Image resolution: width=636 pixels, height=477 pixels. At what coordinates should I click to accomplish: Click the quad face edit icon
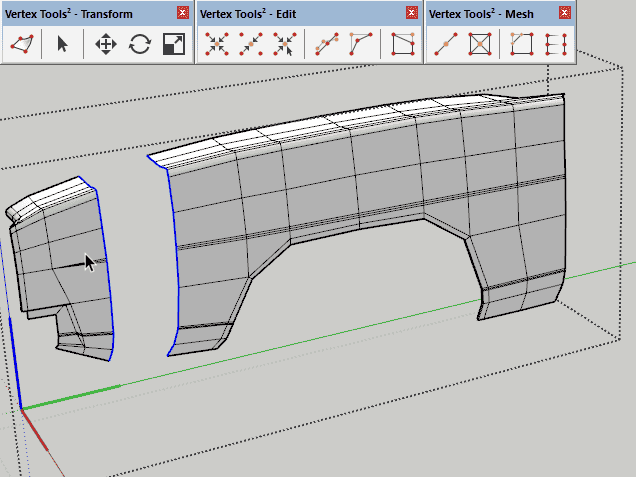403,44
